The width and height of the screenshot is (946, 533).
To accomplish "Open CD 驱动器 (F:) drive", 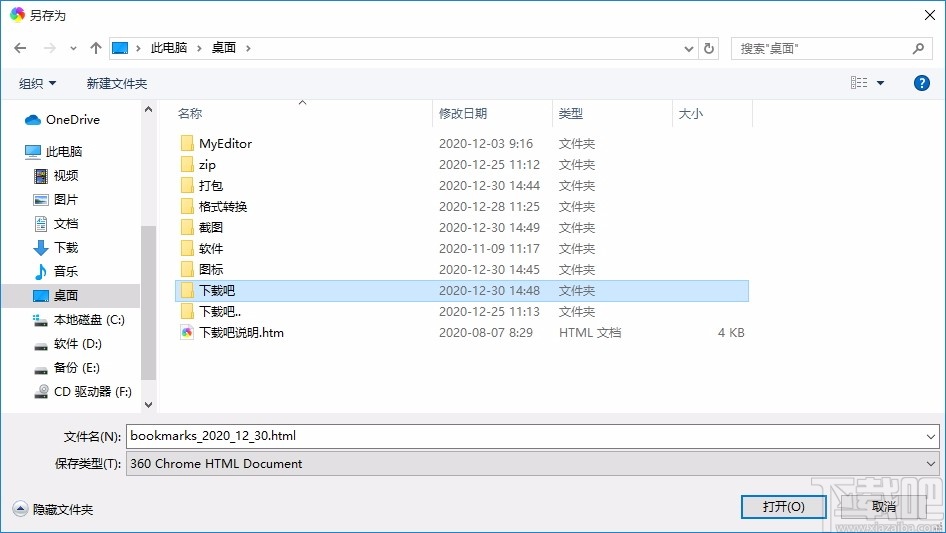I will point(83,392).
